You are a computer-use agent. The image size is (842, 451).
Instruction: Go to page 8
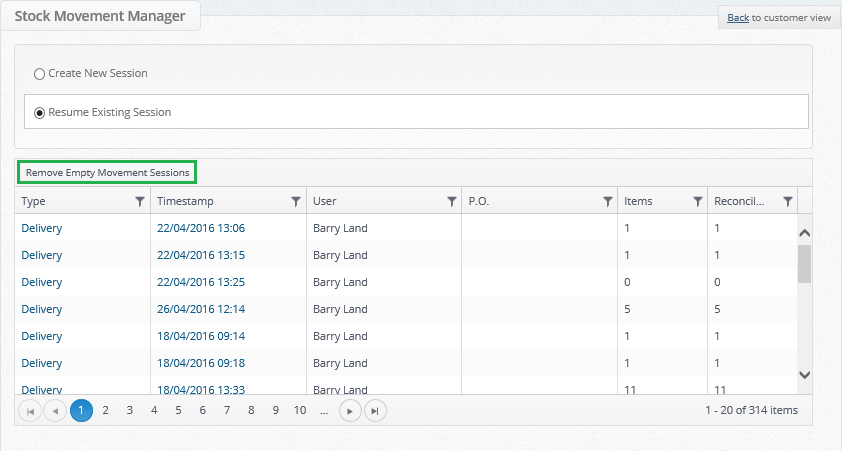click(251, 410)
